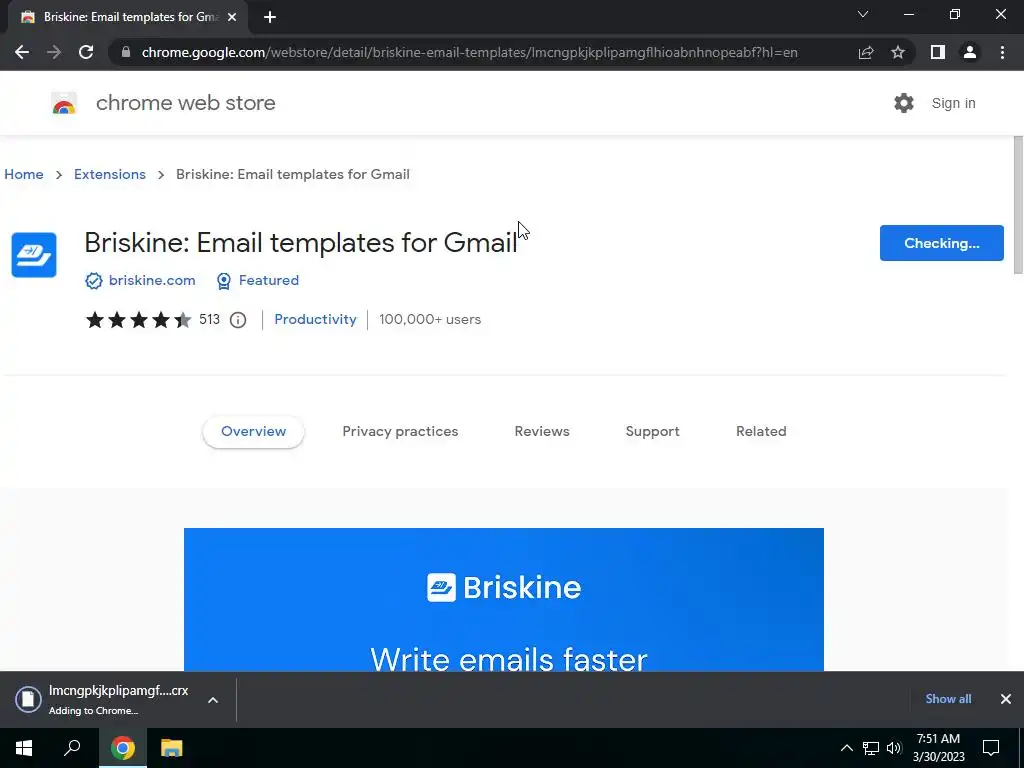Viewport: 1024px width, 768px height.
Task: Close the Briskine browser tab
Action: (232, 17)
